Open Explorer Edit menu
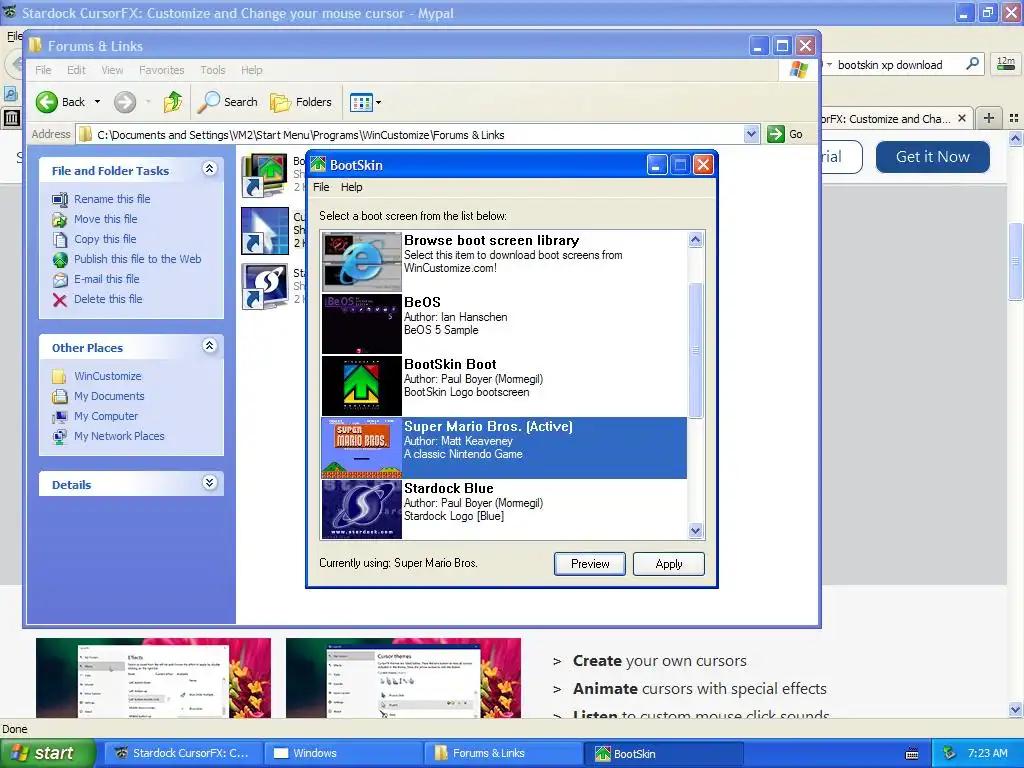Viewport: 1024px width, 768px height. (76, 70)
